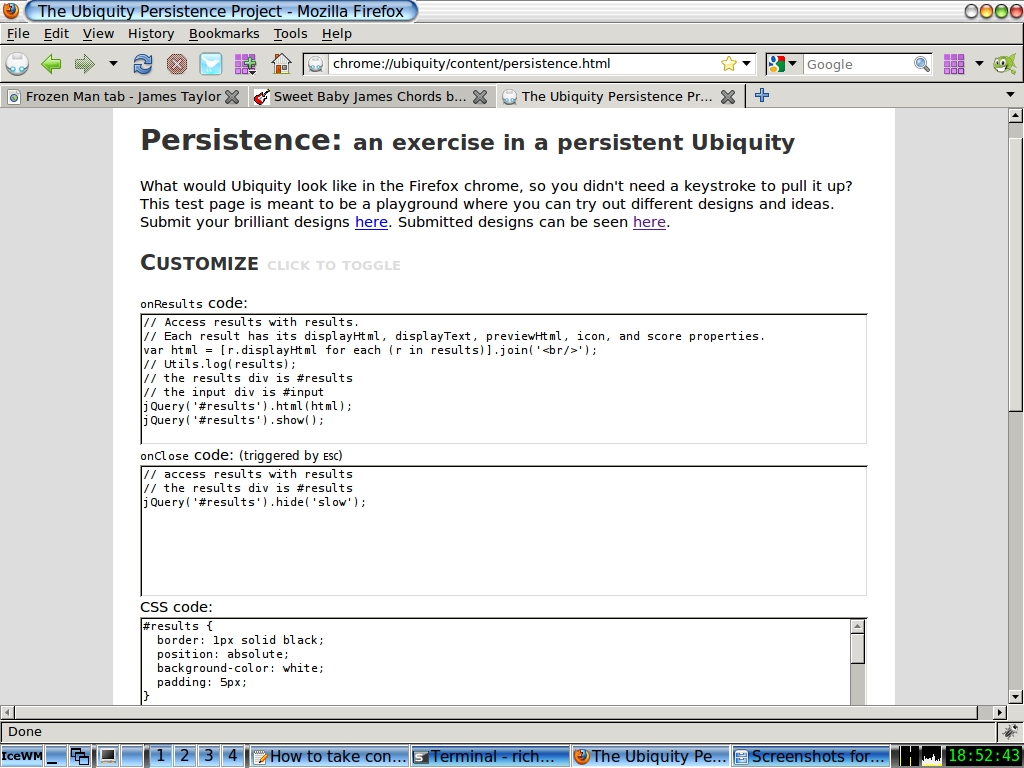Viewport: 1024px width, 768px height.
Task: Open the address bar history dropdown
Action: coord(746,64)
